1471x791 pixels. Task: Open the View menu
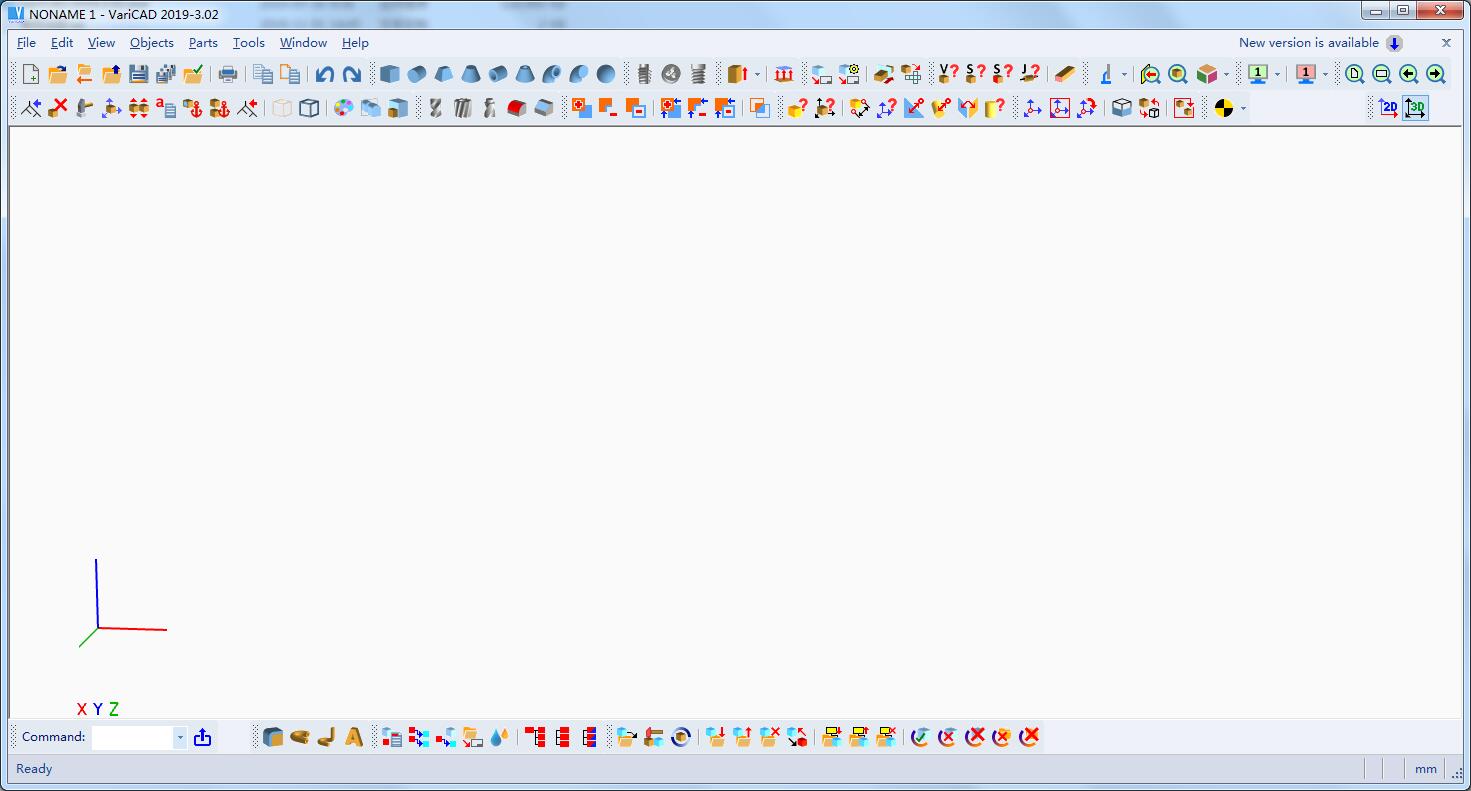point(101,43)
